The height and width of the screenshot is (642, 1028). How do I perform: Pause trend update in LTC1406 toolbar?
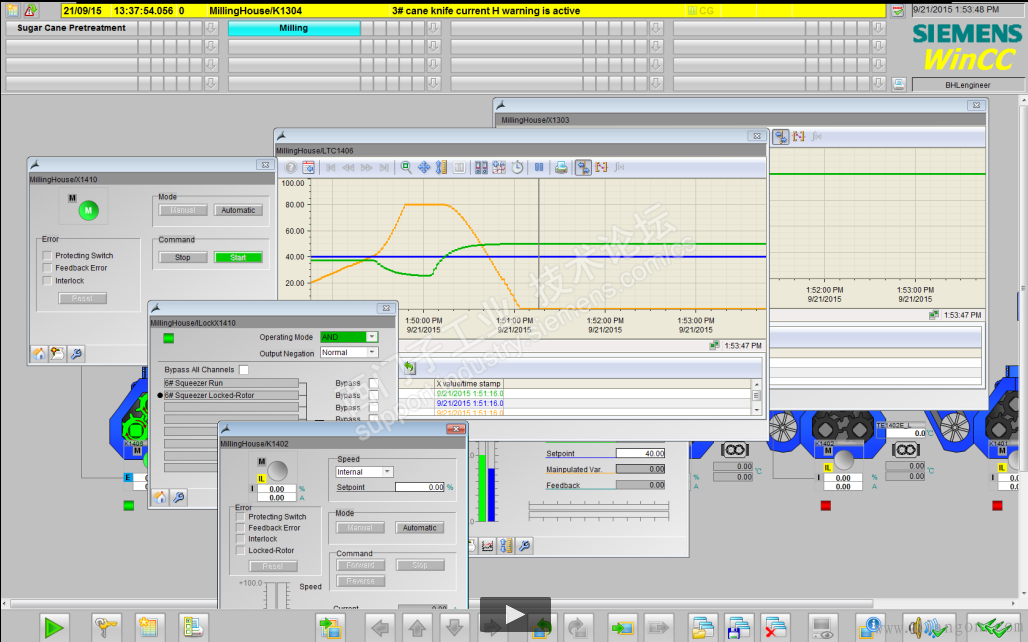(538, 167)
